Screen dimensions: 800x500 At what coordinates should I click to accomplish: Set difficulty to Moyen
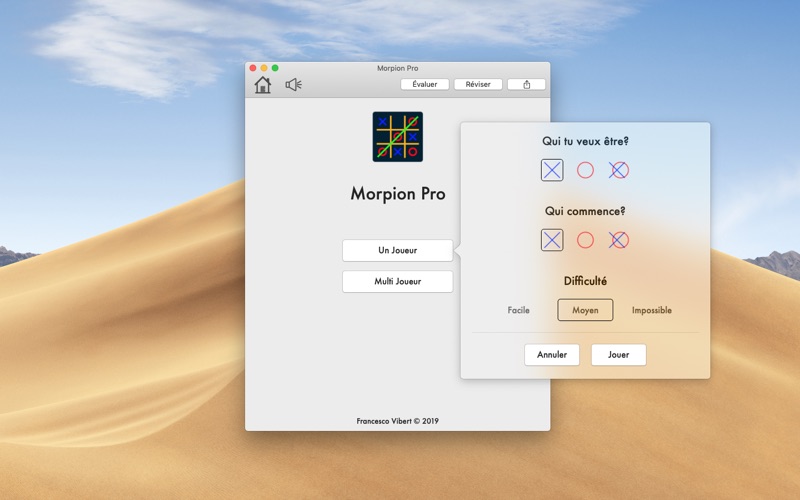[585, 310]
